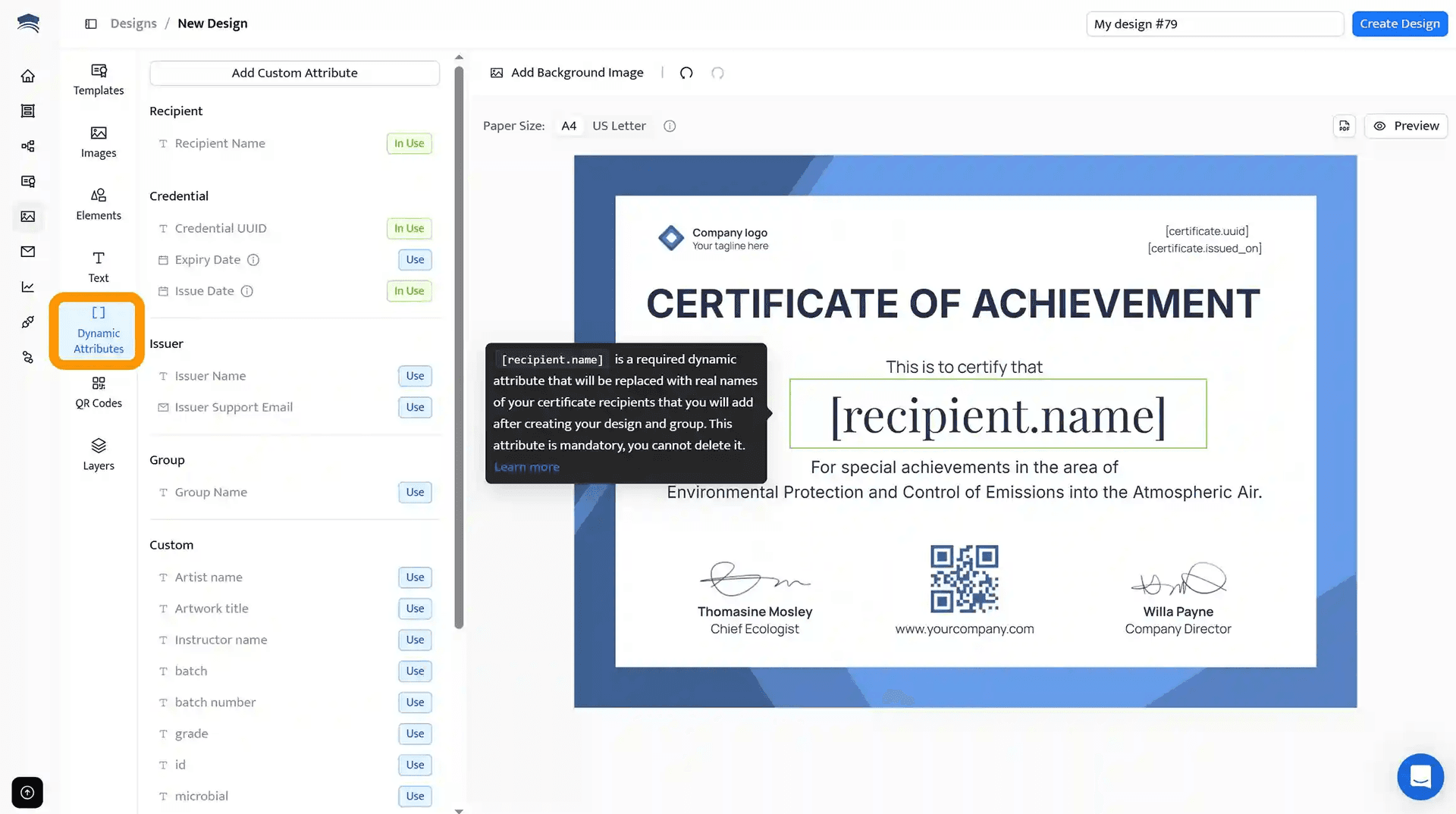Open the Text panel icon
The height and width of the screenshot is (814, 1456).
(x=98, y=266)
